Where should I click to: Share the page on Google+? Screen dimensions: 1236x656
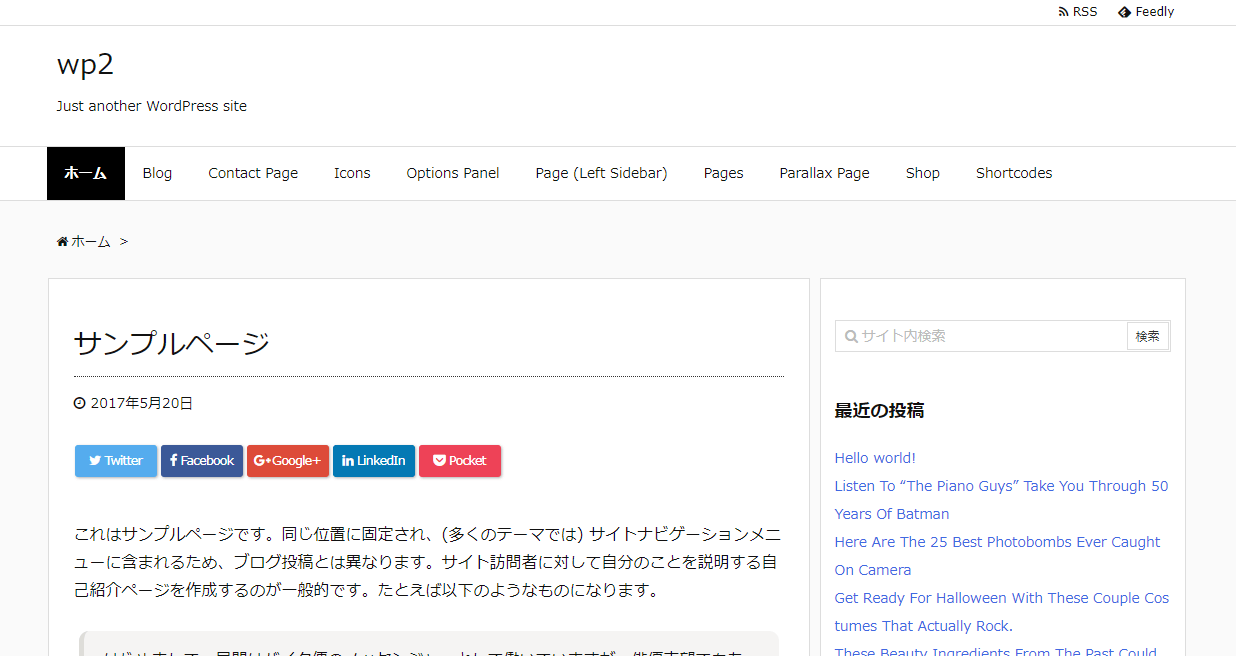[288, 461]
